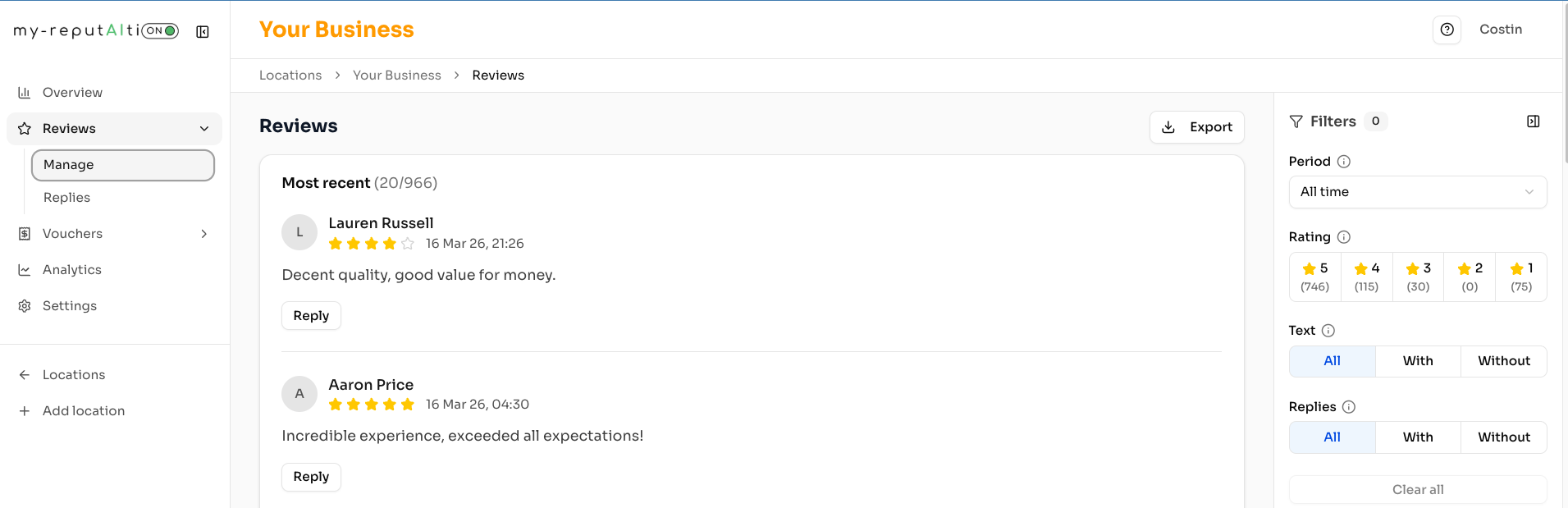This screenshot has width=1568, height=508.
Task: Click Locations breadcrumb link
Action: coord(290,76)
